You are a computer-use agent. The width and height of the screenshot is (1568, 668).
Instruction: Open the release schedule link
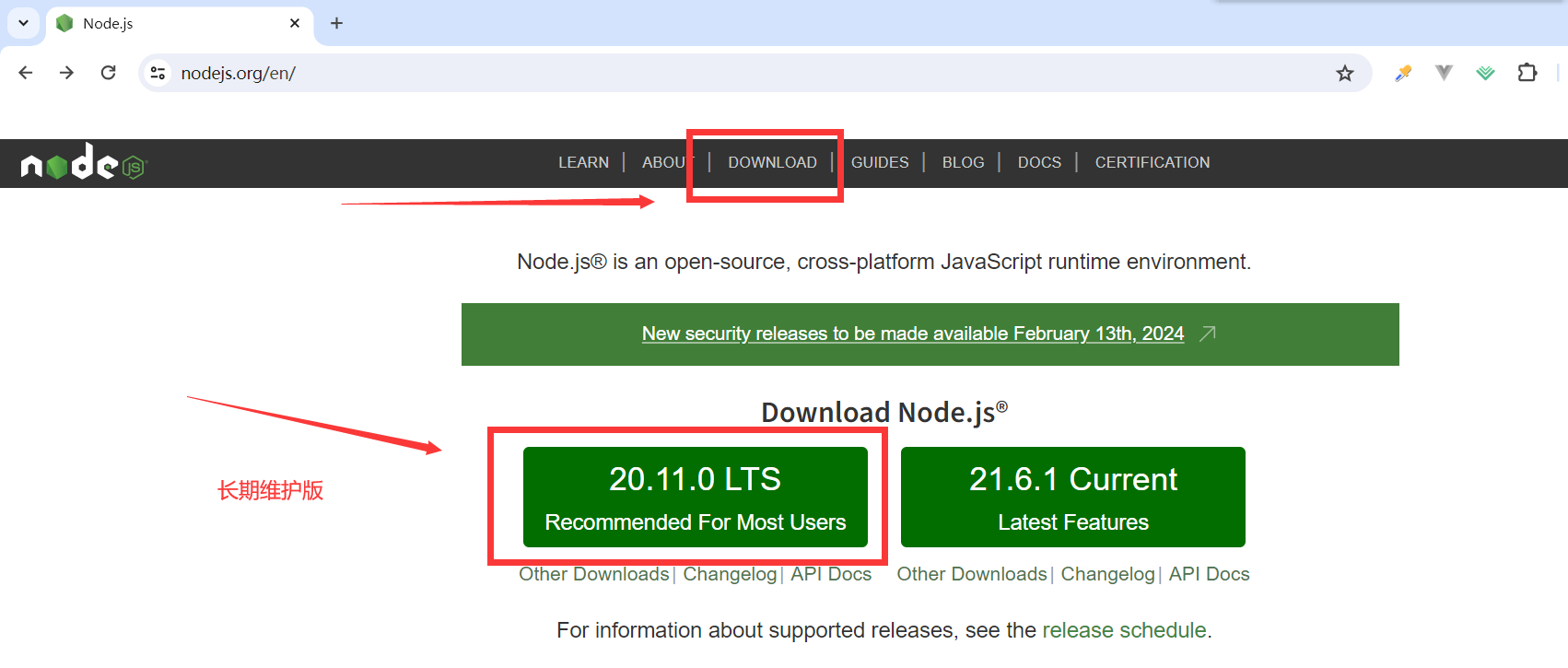pos(1124,630)
